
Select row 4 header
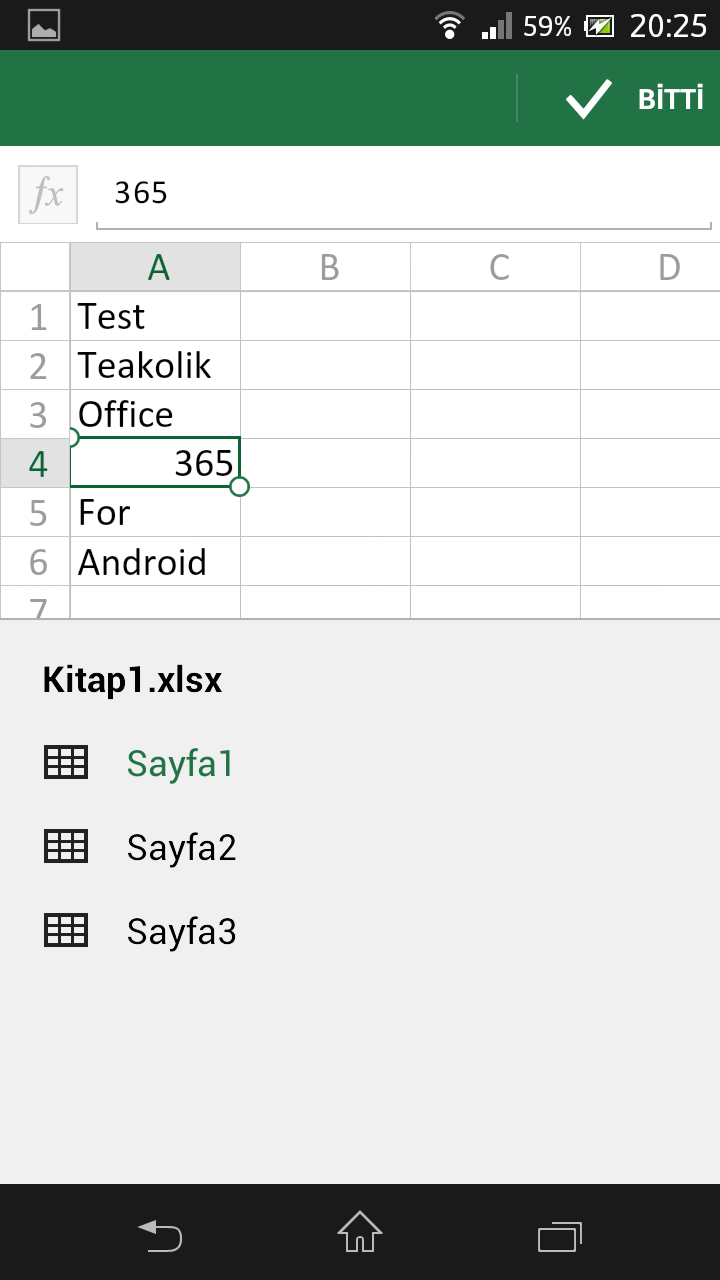tap(35, 463)
